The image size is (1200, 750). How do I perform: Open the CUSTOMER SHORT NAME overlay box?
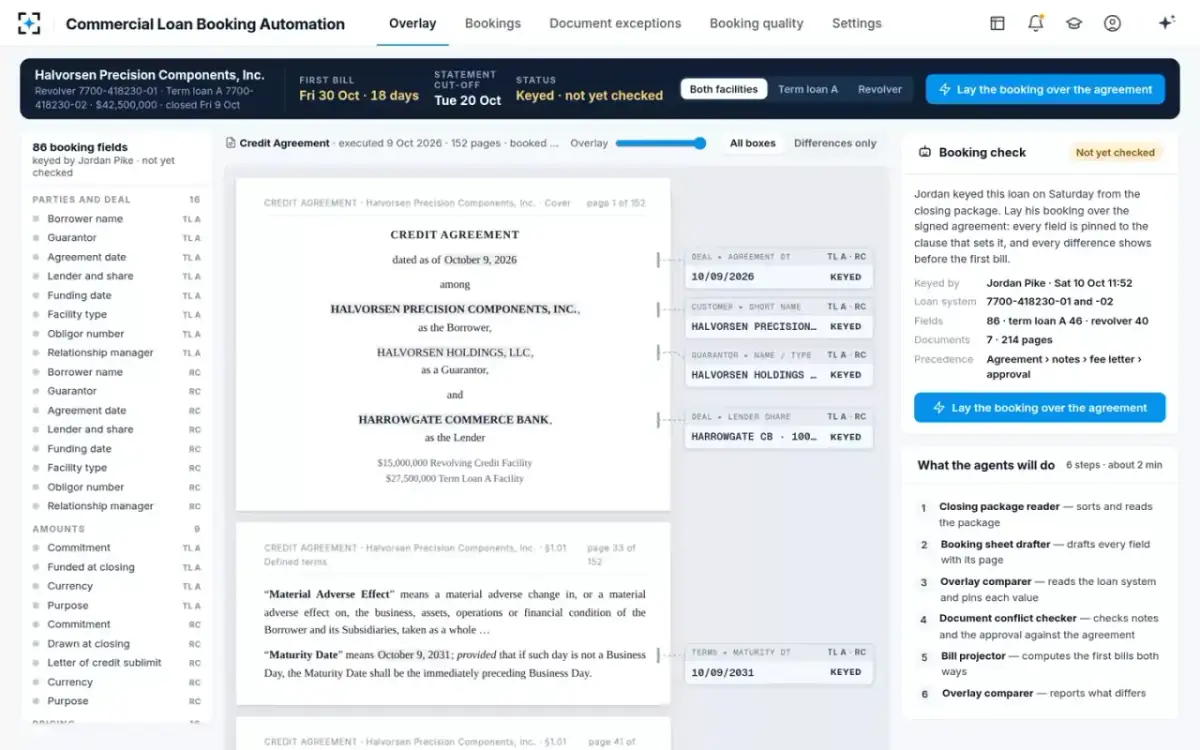778,317
